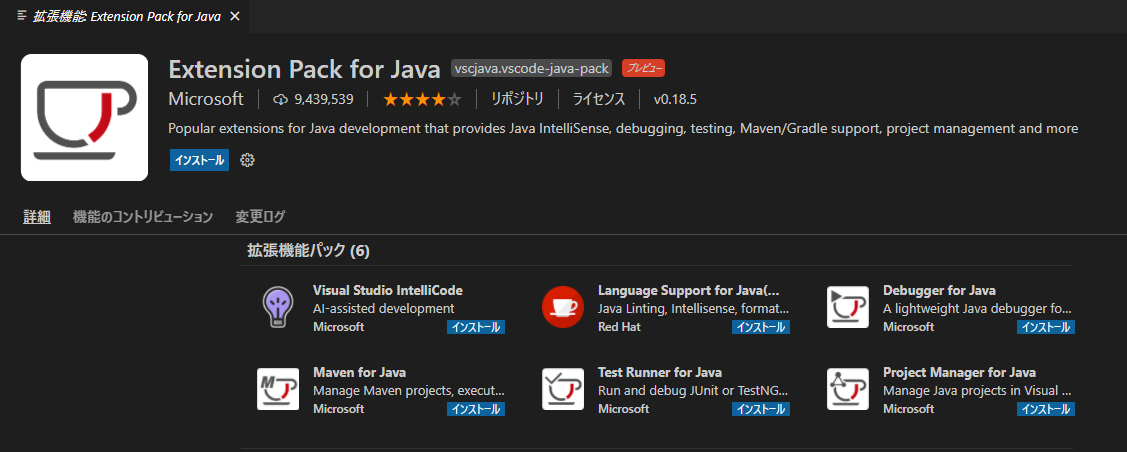Viewport: 1127px width, 452px height.
Task: Install Project Manager for Java
Action: (x=1046, y=409)
